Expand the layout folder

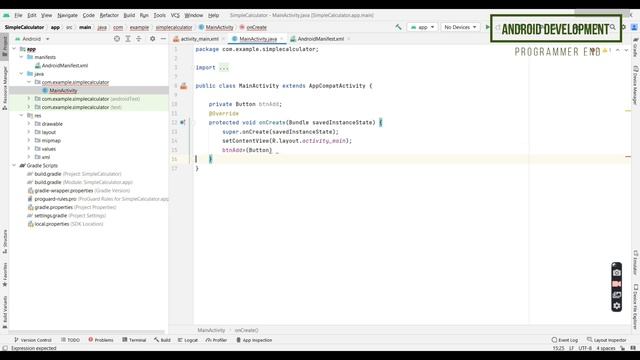click(x=29, y=132)
